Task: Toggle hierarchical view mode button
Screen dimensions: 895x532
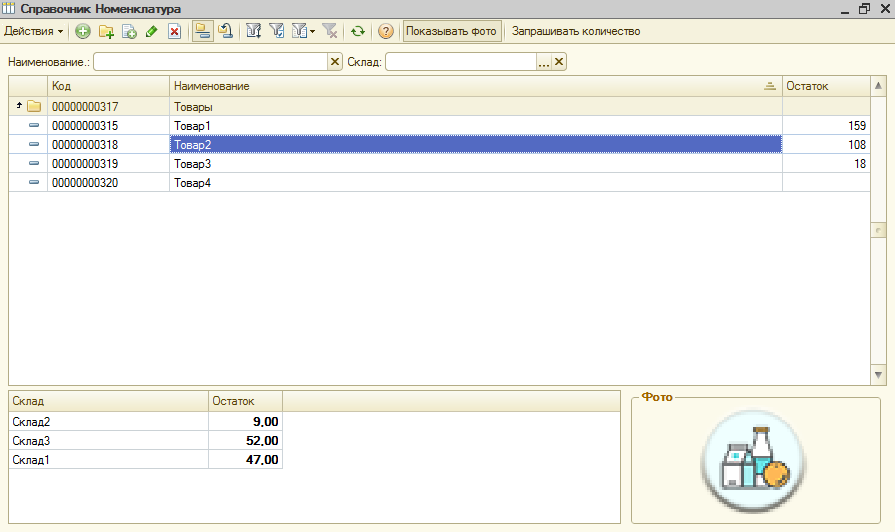Action: click(202, 31)
